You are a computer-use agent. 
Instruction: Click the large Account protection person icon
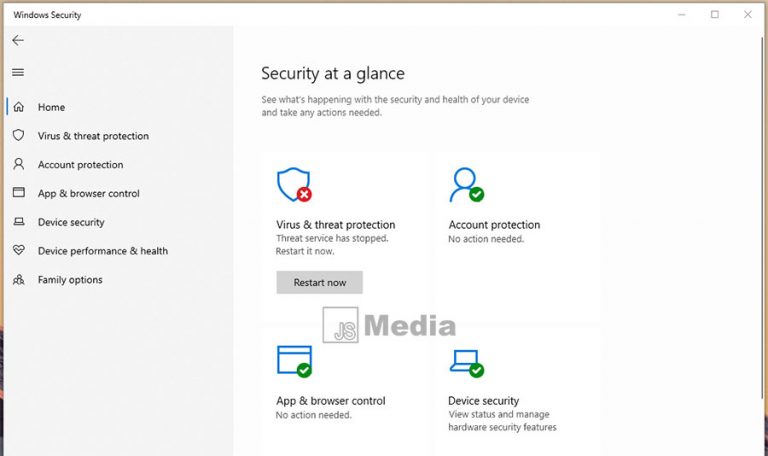coord(467,185)
